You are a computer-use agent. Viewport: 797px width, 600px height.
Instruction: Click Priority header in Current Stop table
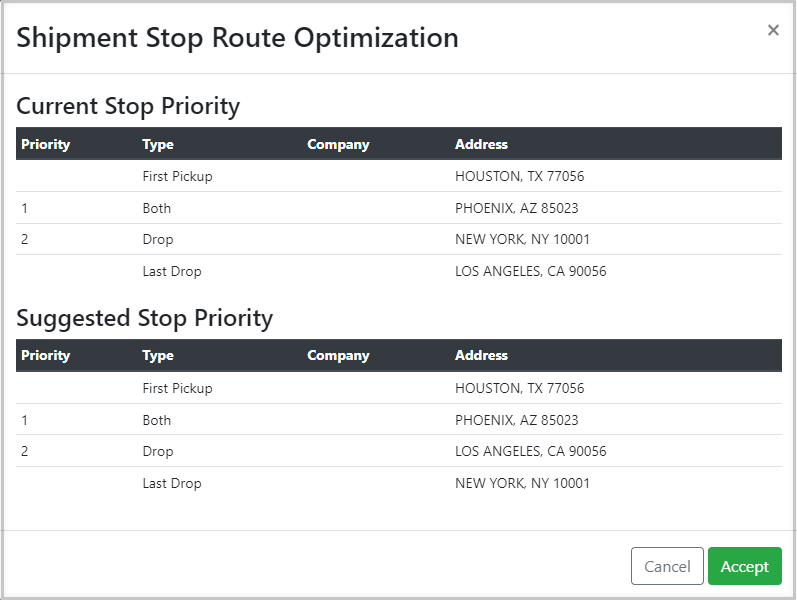pyautogui.click(x=46, y=144)
